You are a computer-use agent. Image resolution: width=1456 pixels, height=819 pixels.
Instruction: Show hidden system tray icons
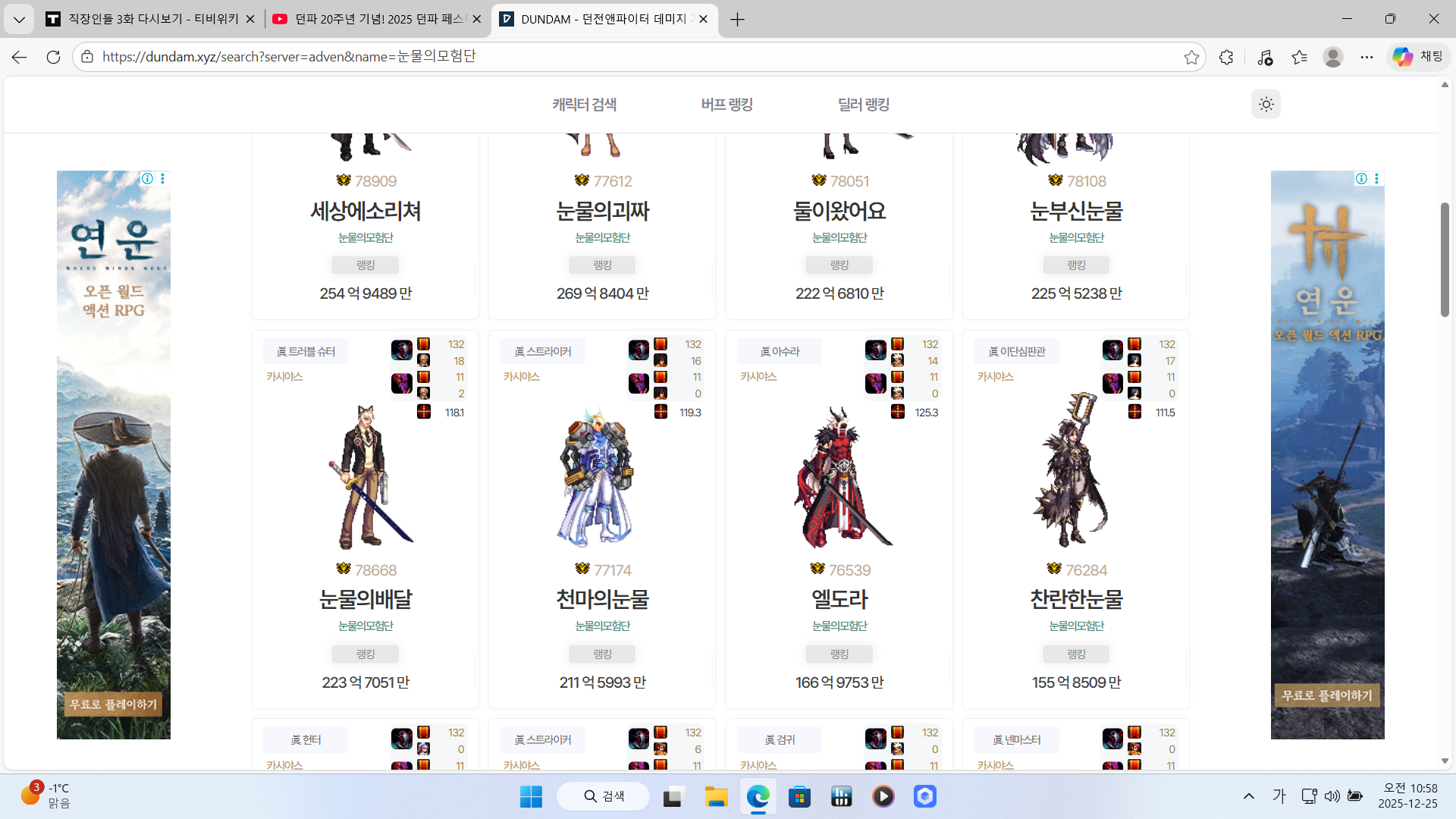pos(1248,796)
